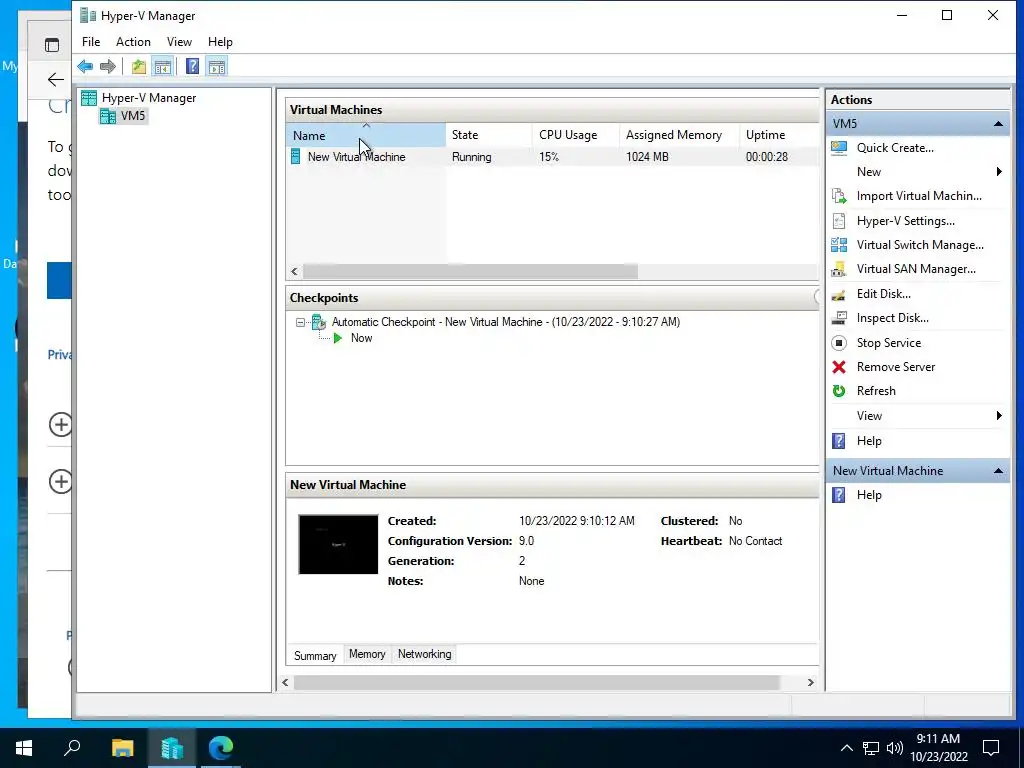Click the Back arrow toolbar icon
Viewport: 1024px width, 768px height.
tap(85, 66)
